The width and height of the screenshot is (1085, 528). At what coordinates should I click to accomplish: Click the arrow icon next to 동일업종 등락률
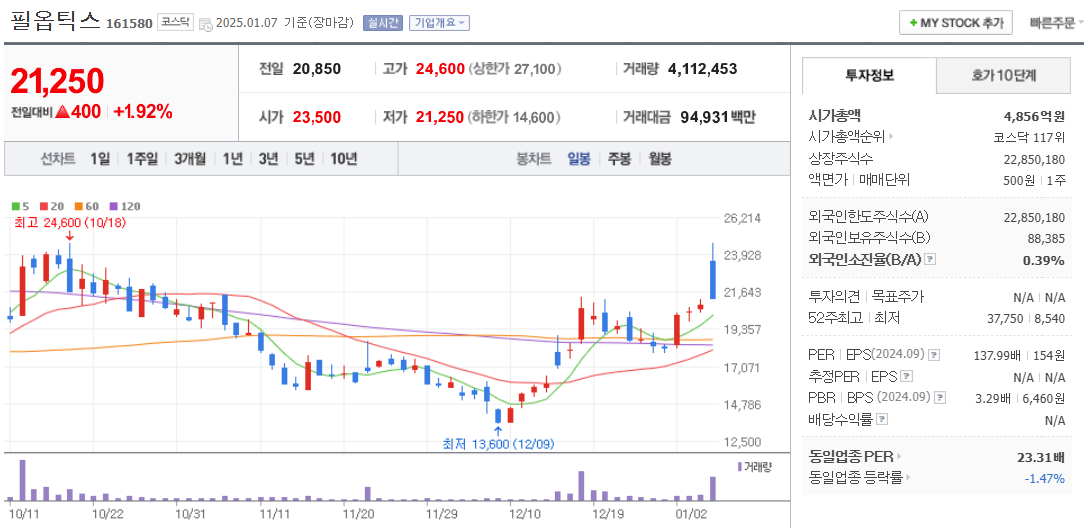[x=908, y=477]
